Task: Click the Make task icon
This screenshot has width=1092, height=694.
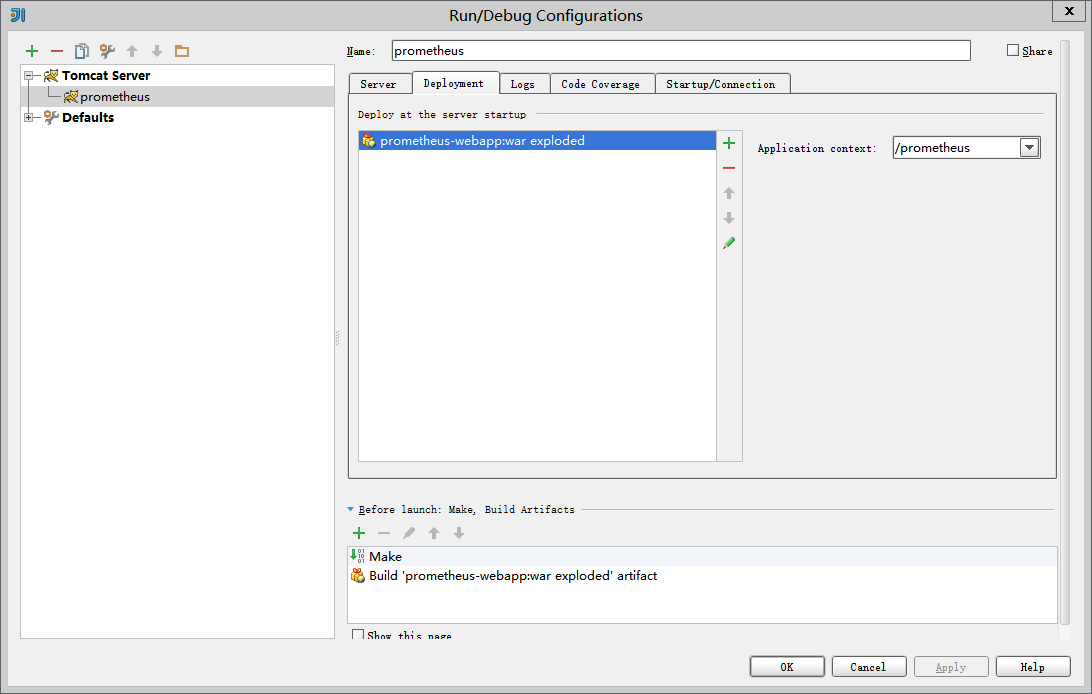Action: coord(357,556)
